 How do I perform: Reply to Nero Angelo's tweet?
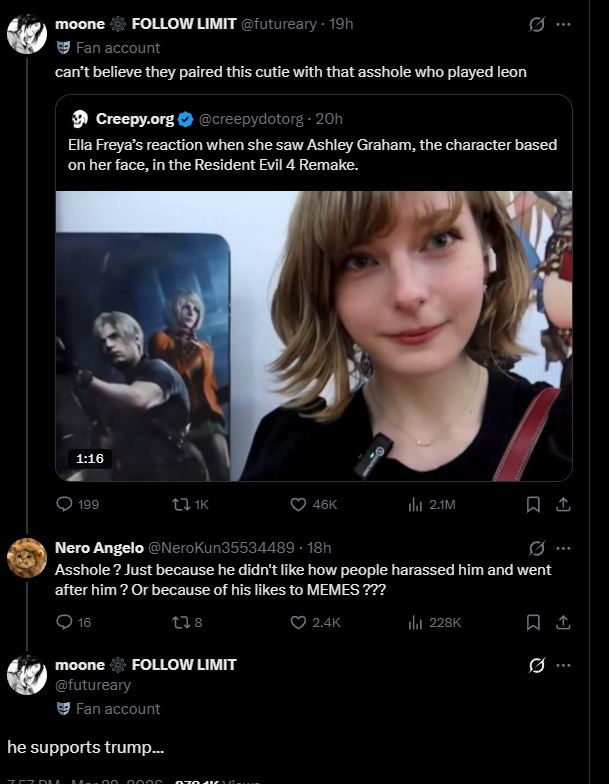tap(65, 622)
